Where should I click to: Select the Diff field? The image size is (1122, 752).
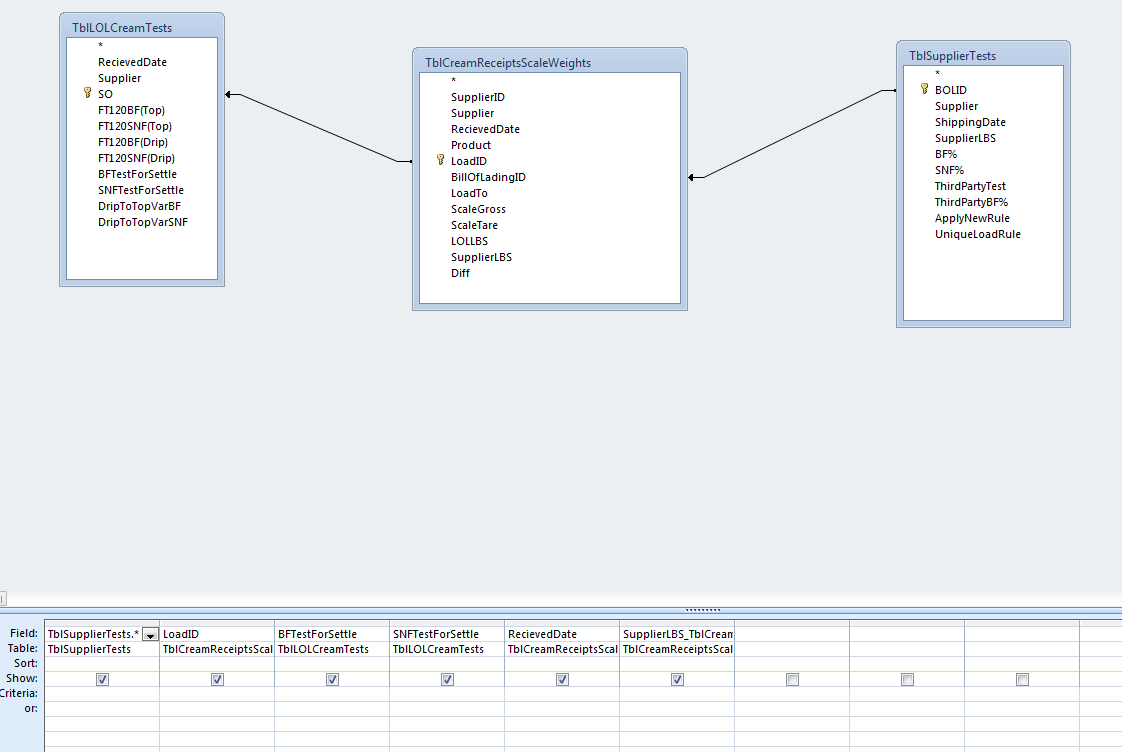click(460, 273)
